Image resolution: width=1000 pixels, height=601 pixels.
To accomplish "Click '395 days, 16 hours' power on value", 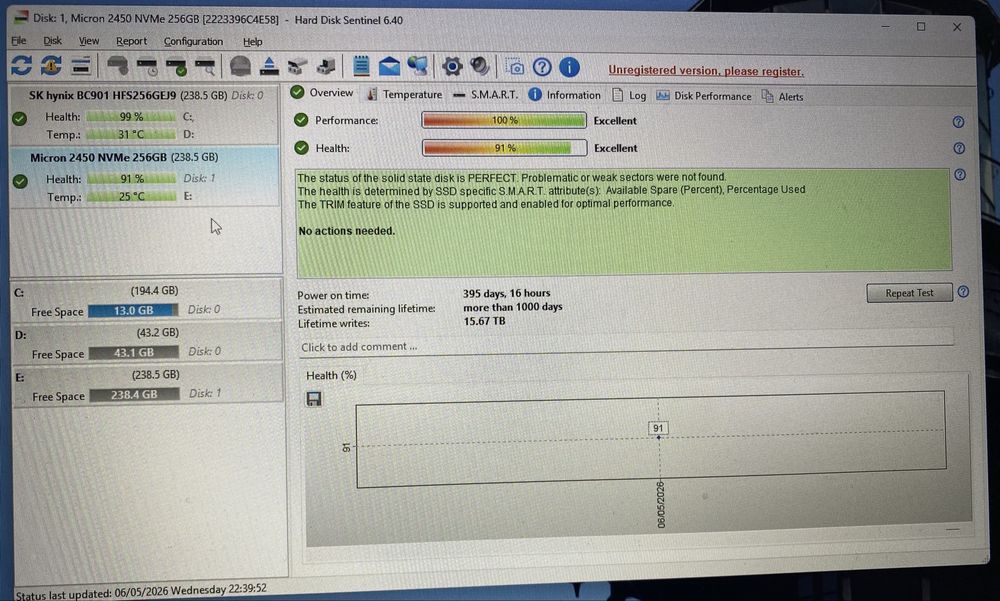I will (x=506, y=293).
